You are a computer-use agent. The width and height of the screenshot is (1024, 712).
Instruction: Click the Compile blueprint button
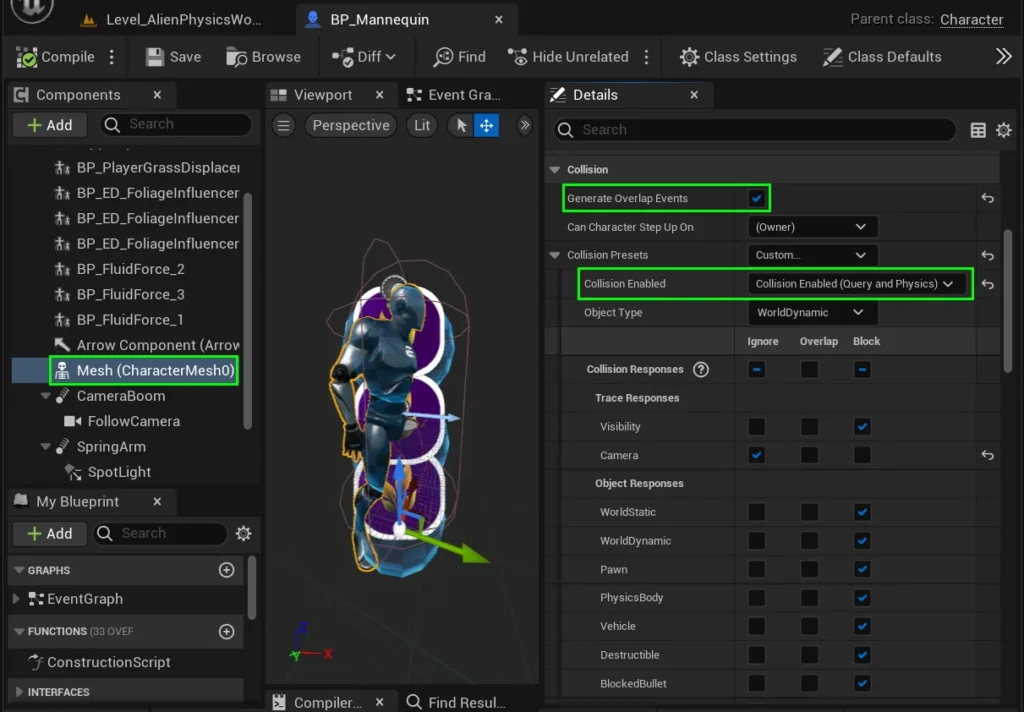click(57, 57)
